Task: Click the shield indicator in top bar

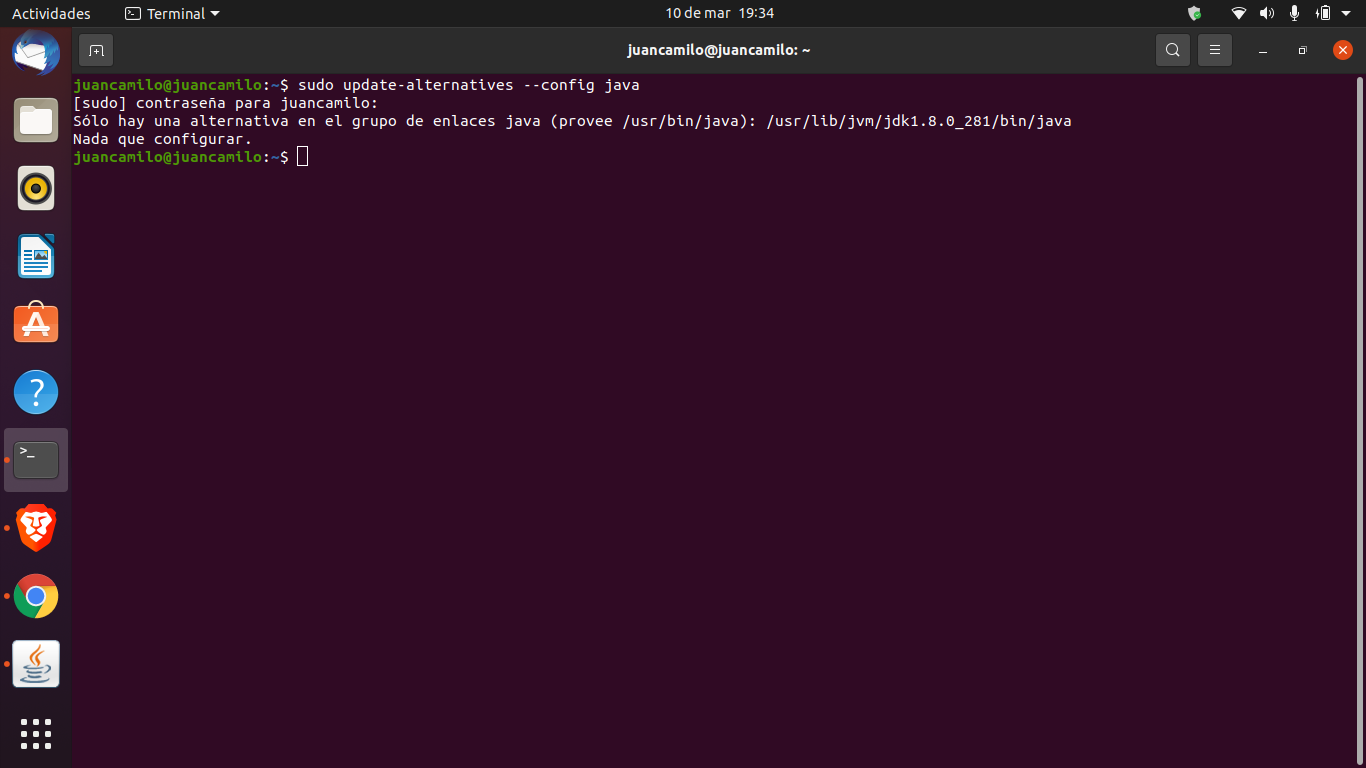Action: [x=1194, y=13]
